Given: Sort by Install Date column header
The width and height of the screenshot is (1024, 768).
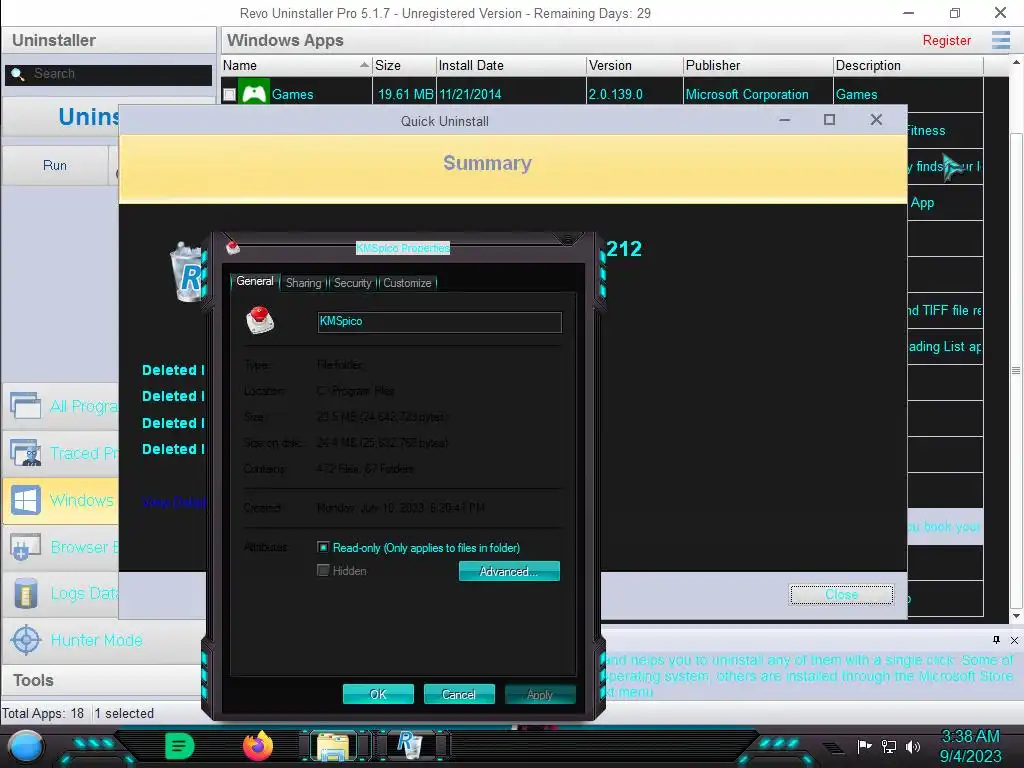Looking at the screenshot, I should click(x=511, y=65).
